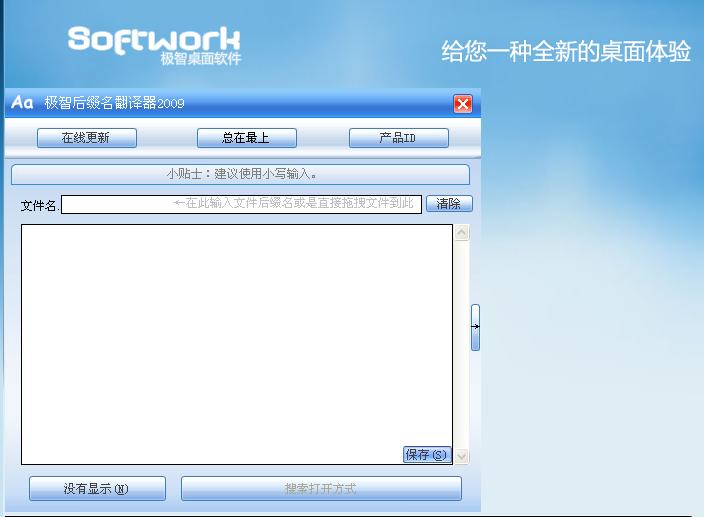704x517 pixels.
Task: Toggle the 总在最上 always-on-top button
Action: [x=246, y=138]
